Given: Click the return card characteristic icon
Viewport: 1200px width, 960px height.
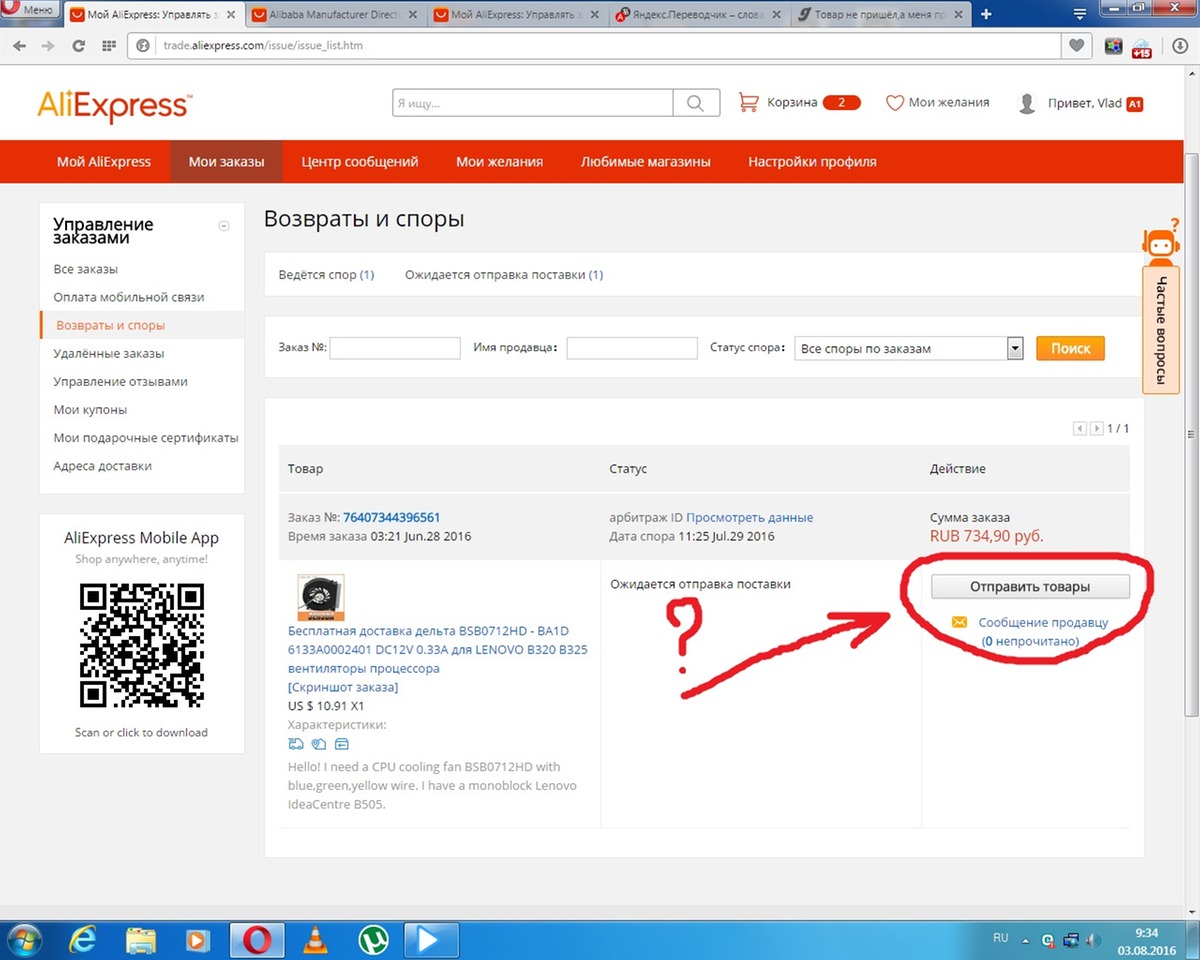Looking at the screenshot, I should click(x=342, y=744).
